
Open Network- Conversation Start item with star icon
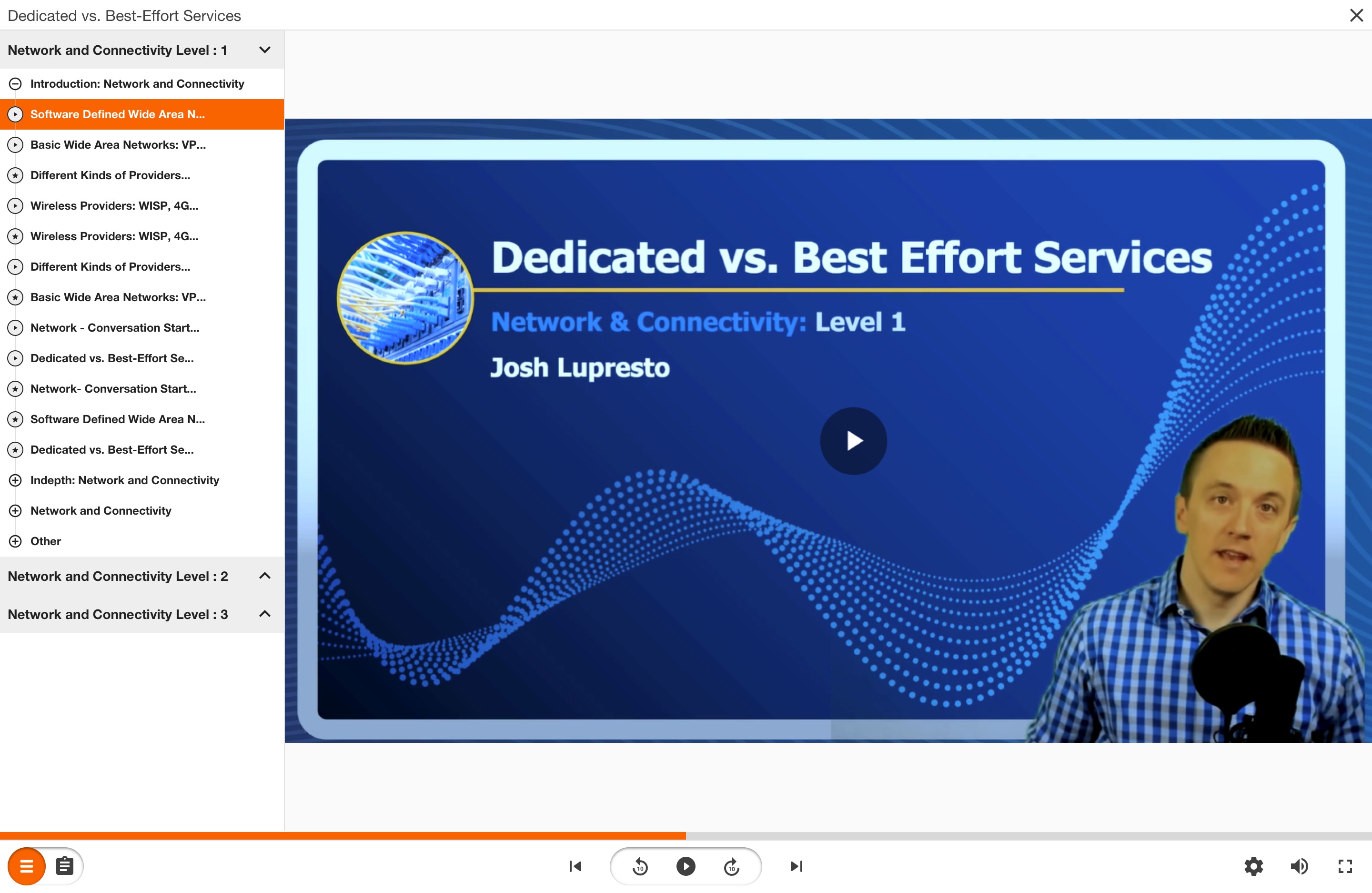point(142,389)
